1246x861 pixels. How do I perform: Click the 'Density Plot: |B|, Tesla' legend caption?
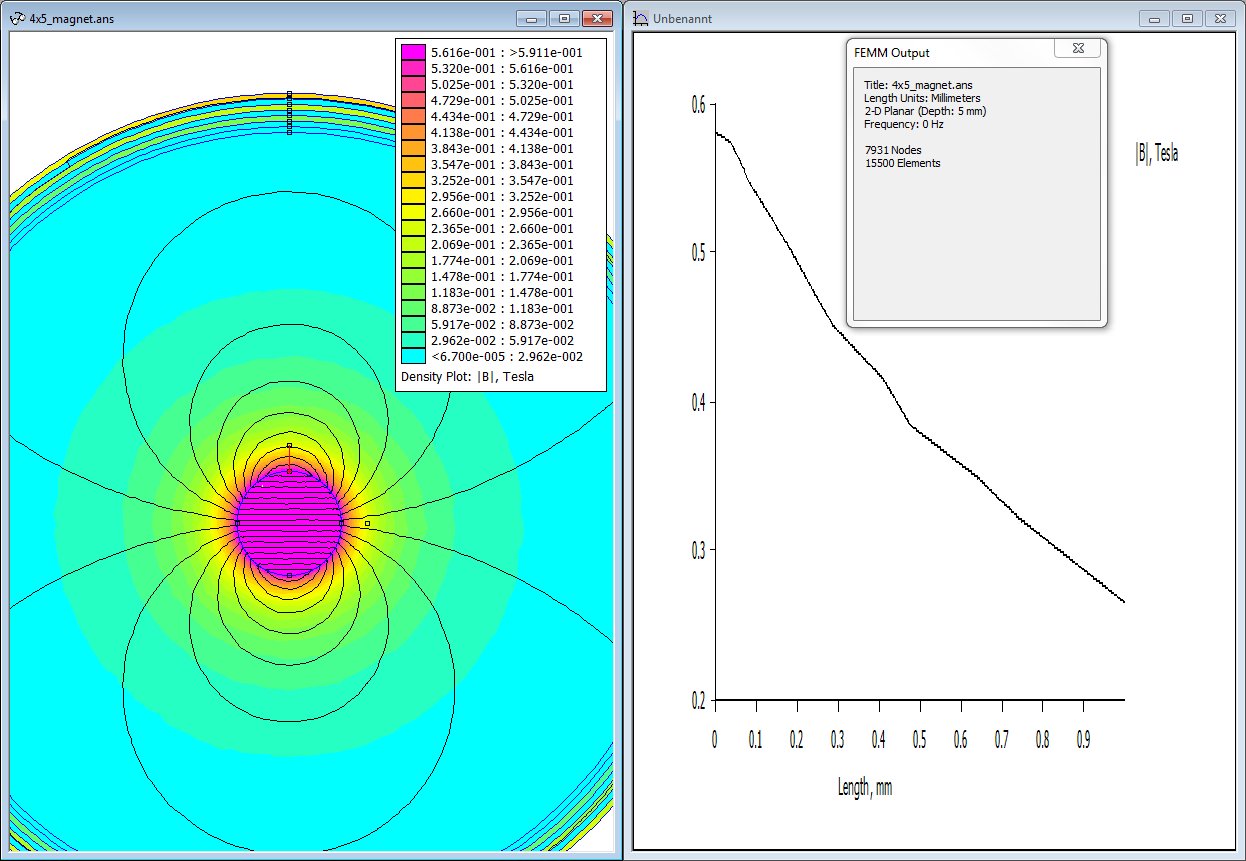tap(467, 376)
